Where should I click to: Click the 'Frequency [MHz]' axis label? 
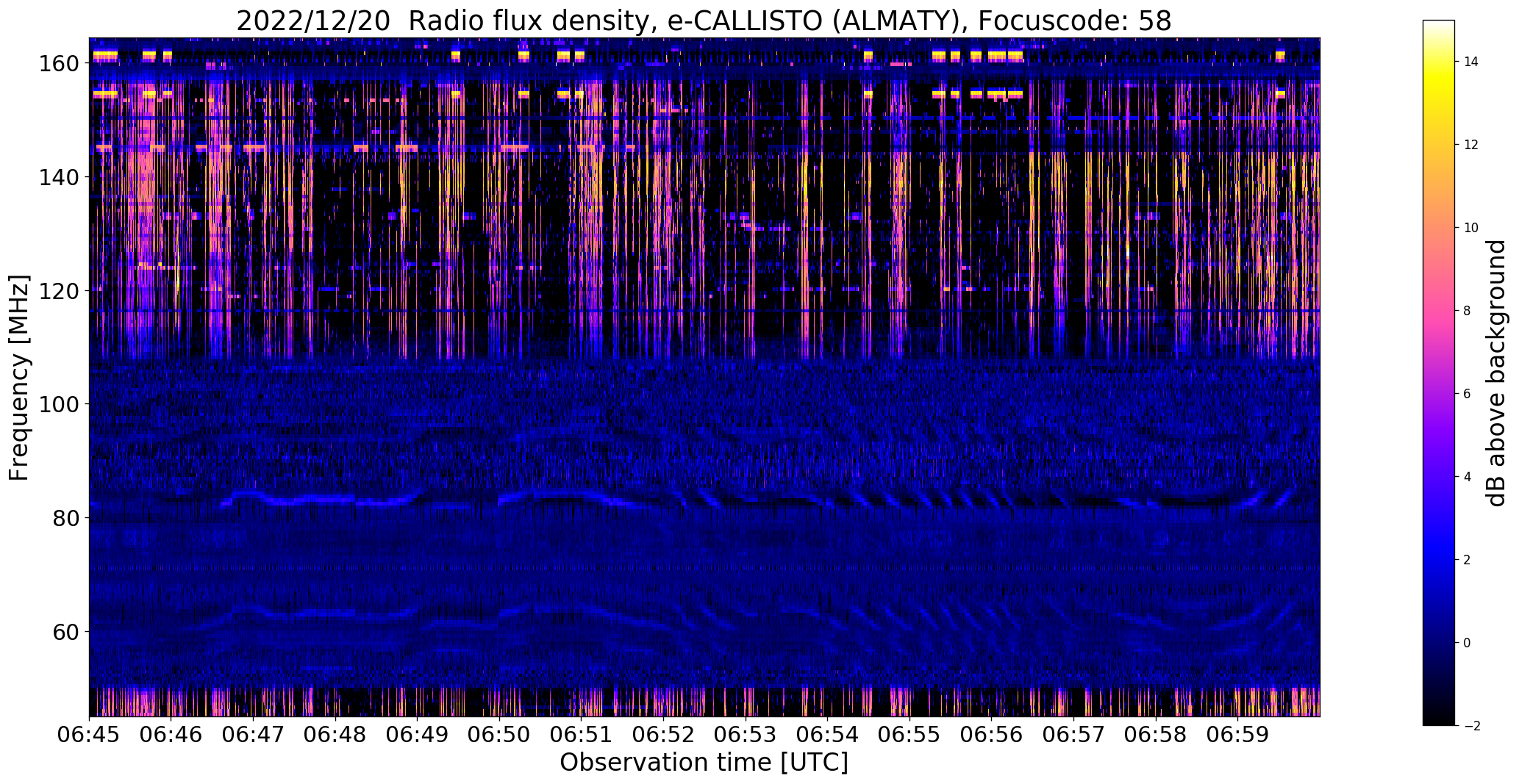[x=19, y=378]
